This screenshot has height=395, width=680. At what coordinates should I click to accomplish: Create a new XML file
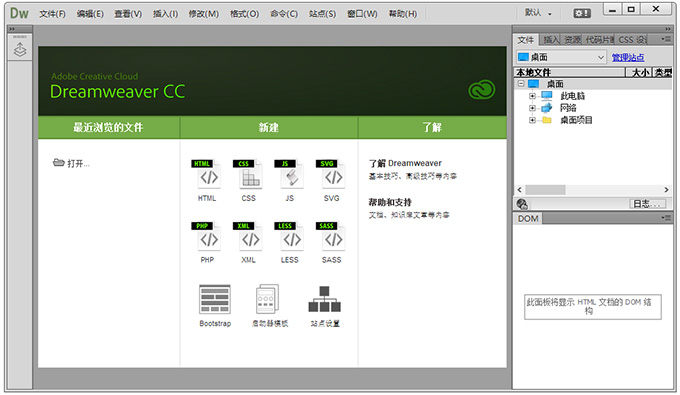(x=248, y=242)
